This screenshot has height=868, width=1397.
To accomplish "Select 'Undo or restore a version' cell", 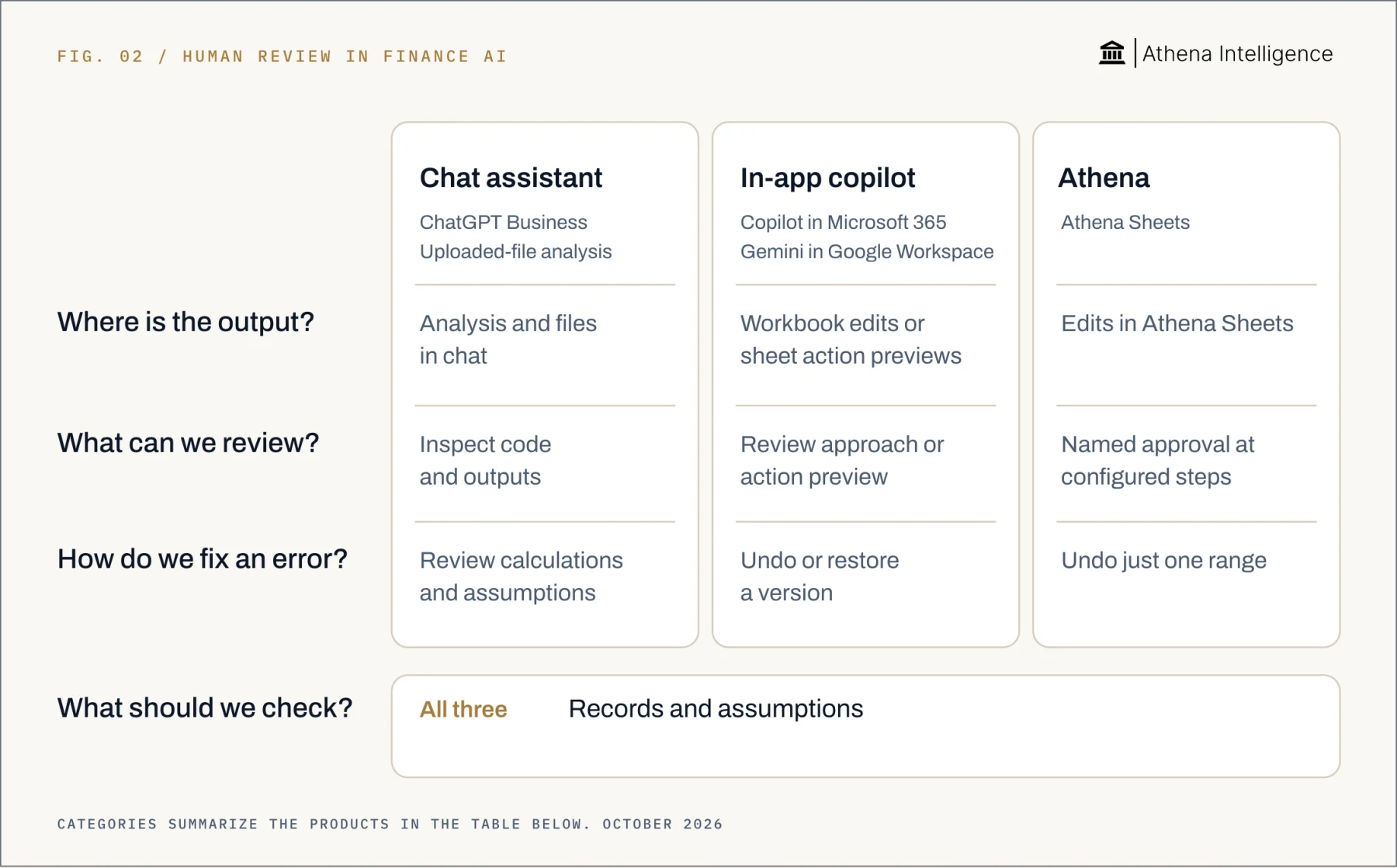I will (820, 576).
